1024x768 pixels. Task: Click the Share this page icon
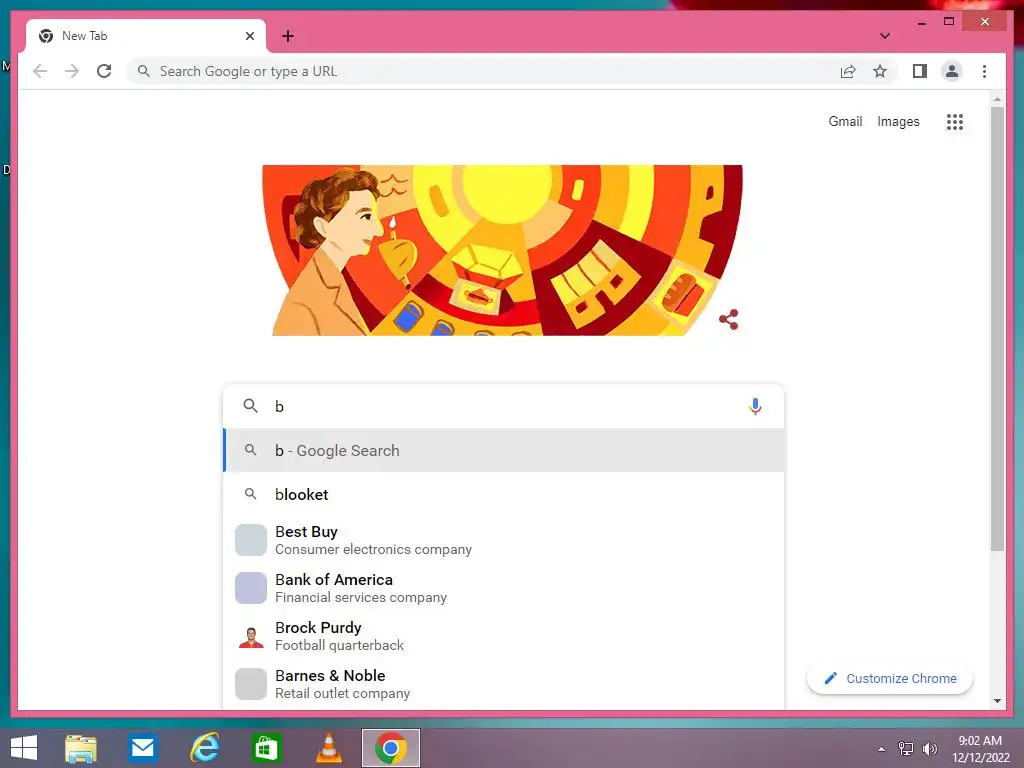848,71
